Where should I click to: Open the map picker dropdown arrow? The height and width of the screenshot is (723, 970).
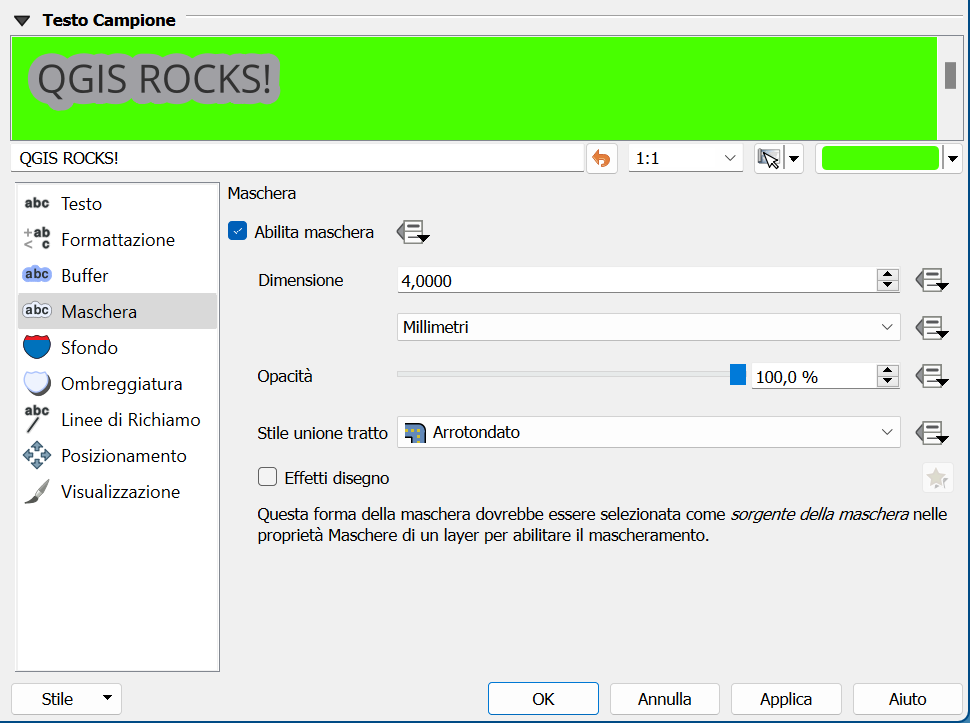coord(794,159)
